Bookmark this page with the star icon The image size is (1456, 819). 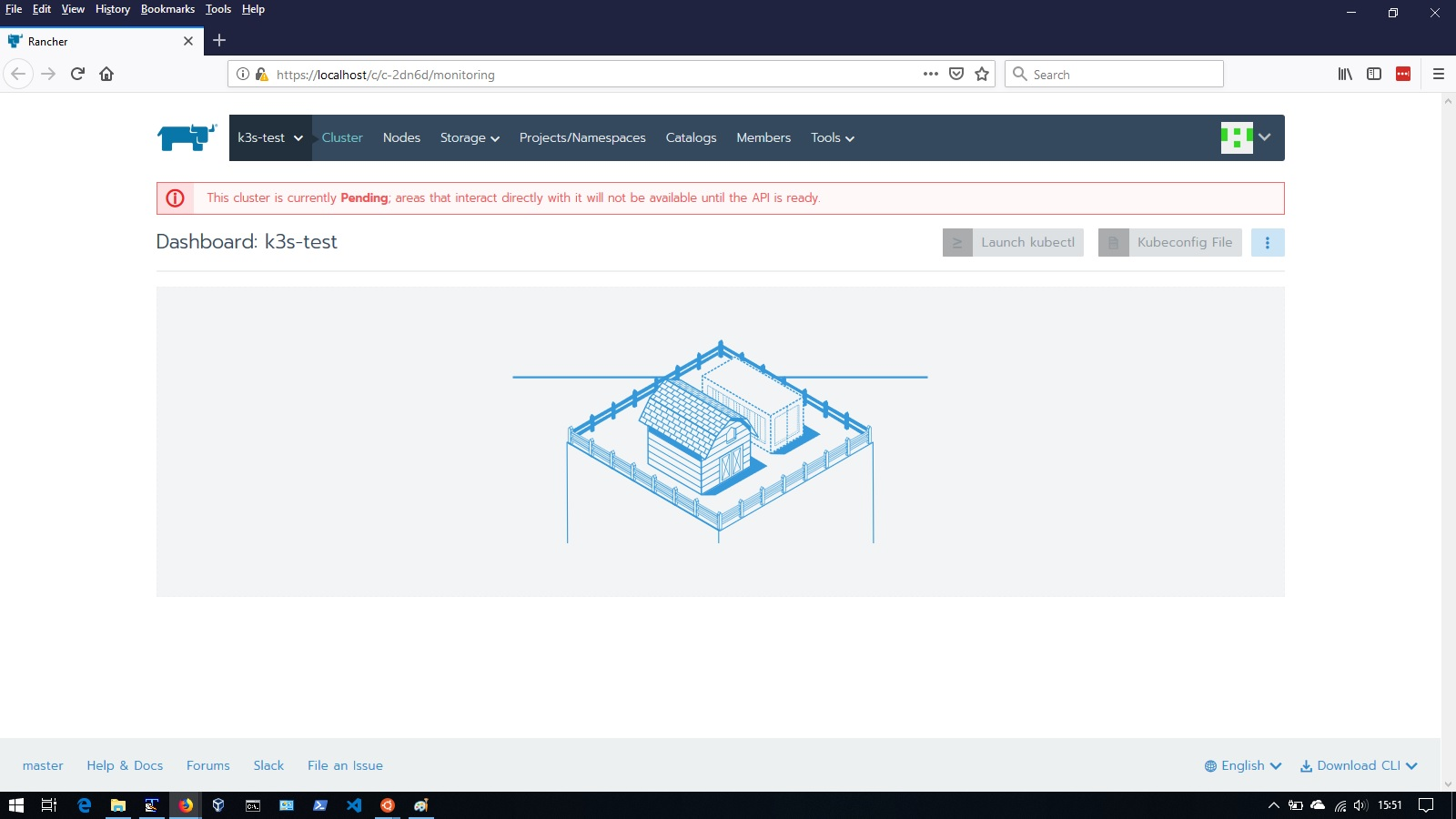coord(982,74)
